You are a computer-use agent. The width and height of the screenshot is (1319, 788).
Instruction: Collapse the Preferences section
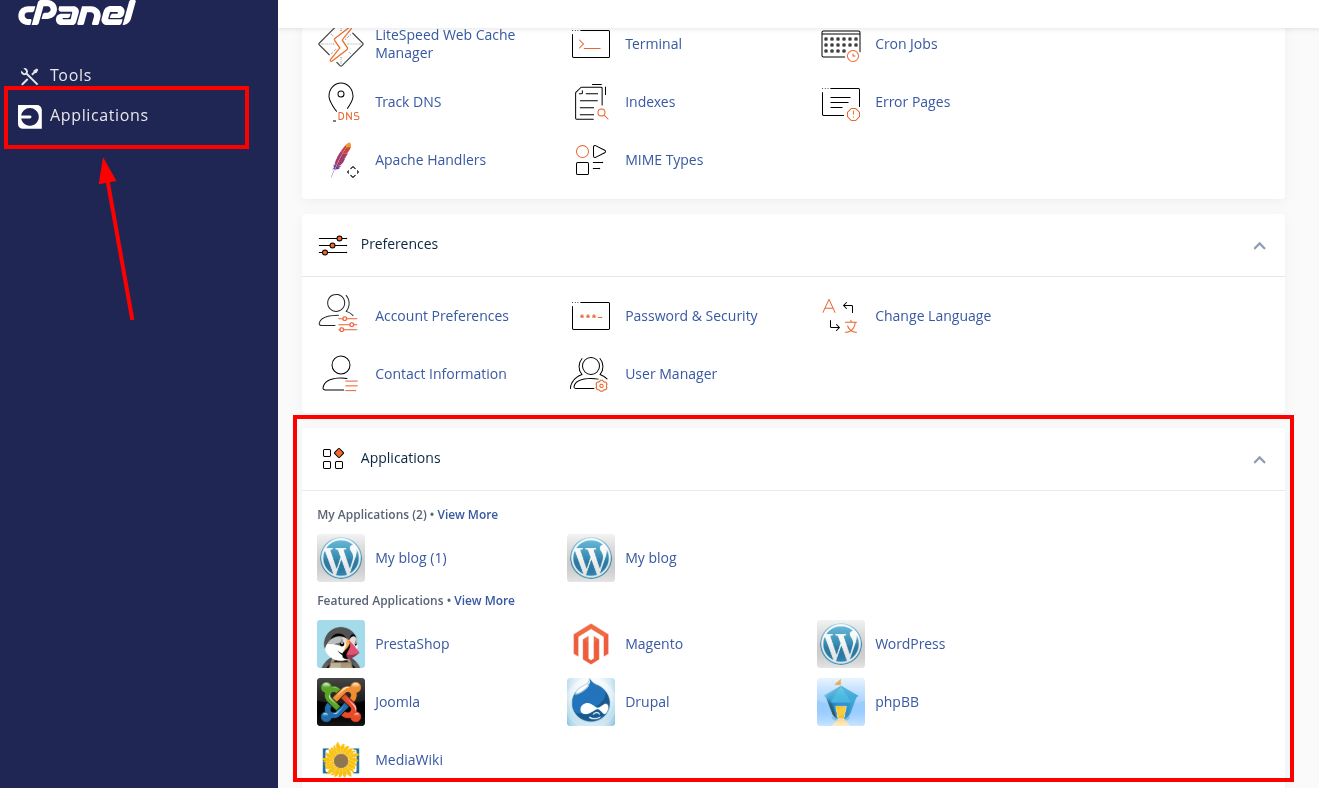1259,245
